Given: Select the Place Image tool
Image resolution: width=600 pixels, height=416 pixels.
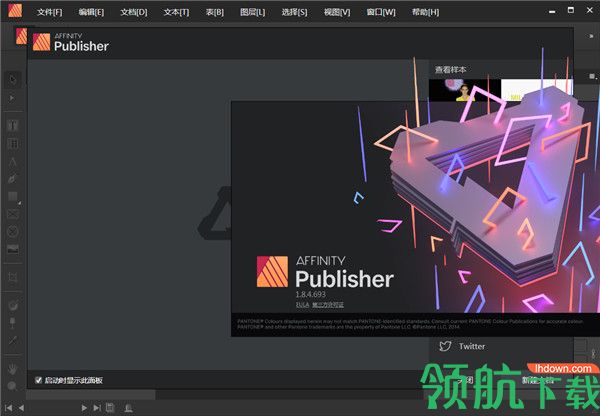Looking at the screenshot, I should [x=13, y=249].
